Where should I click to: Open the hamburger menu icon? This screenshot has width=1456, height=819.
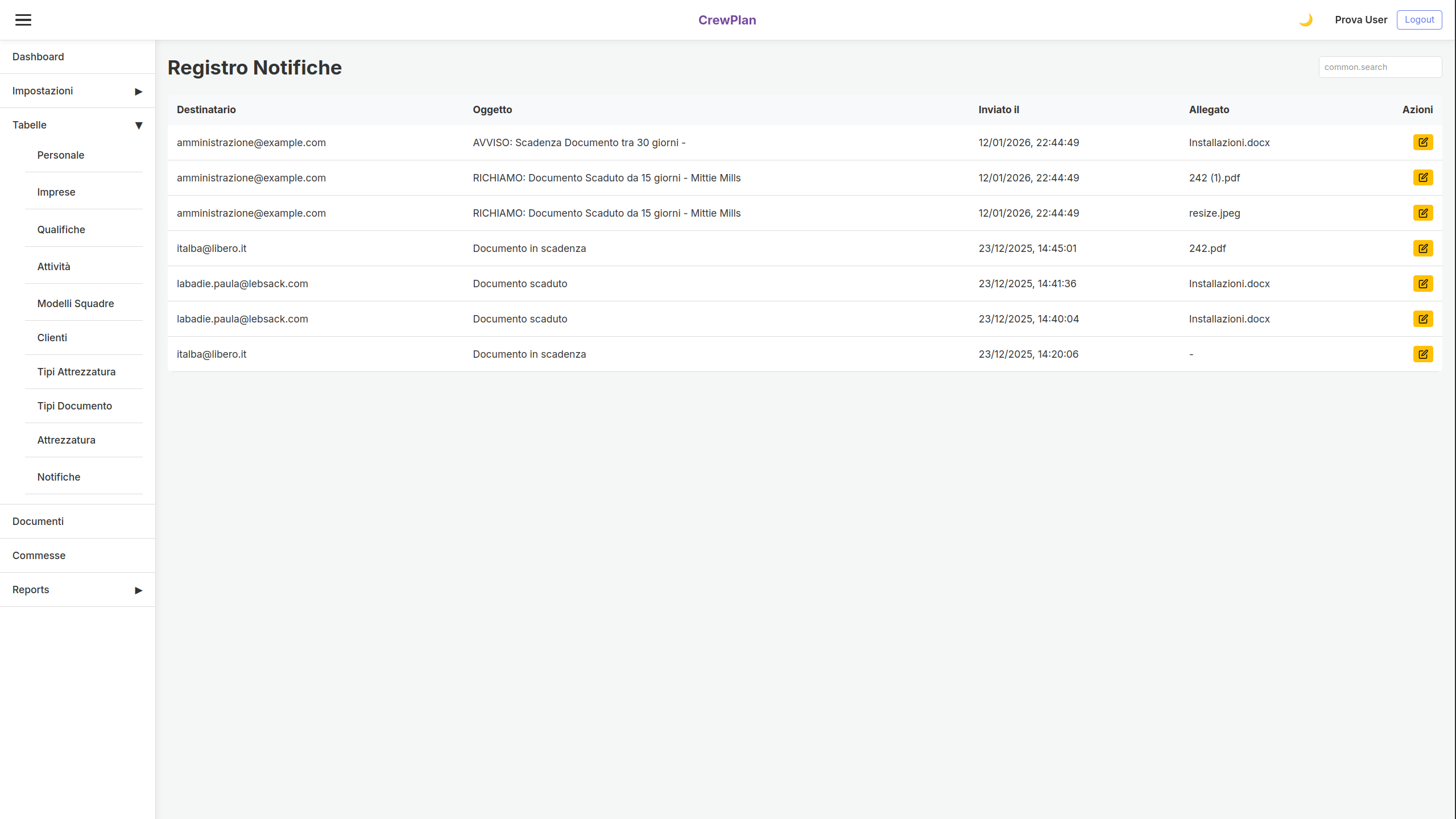coord(23,20)
